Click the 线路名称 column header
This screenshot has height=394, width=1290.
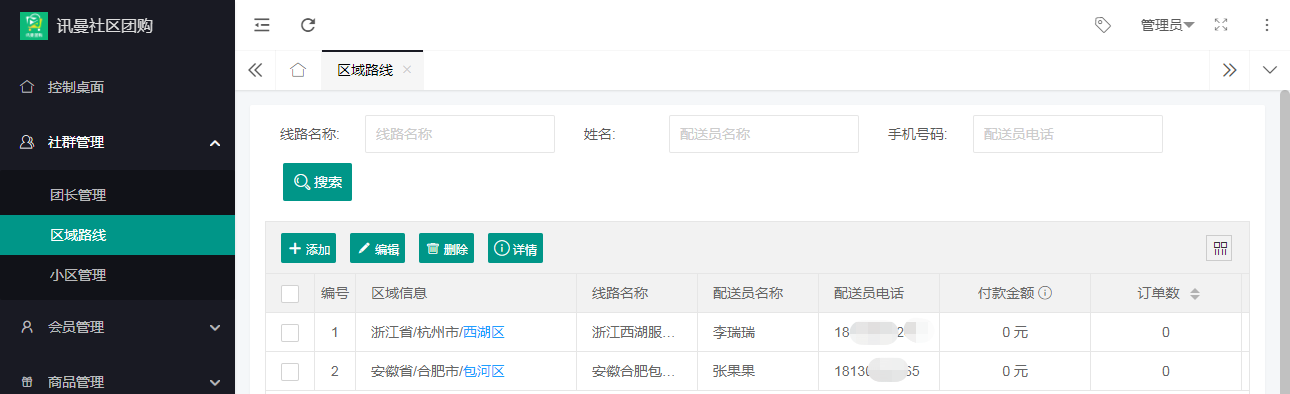click(x=637, y=293)
